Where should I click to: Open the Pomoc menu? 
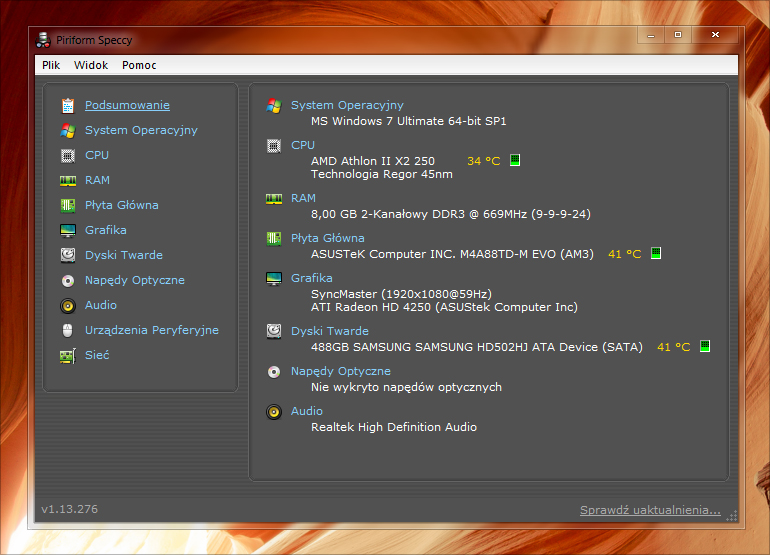(139, 65)
